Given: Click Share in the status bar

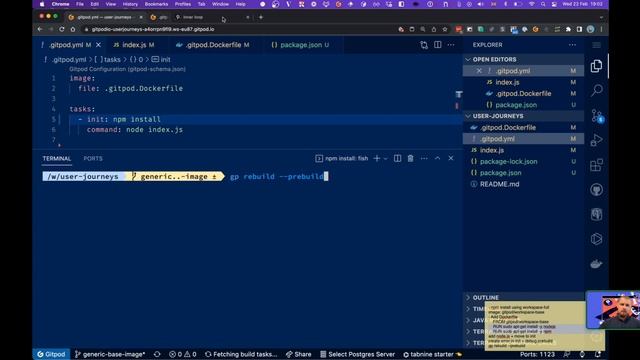Looking at the screenshot, I should 298,354.
